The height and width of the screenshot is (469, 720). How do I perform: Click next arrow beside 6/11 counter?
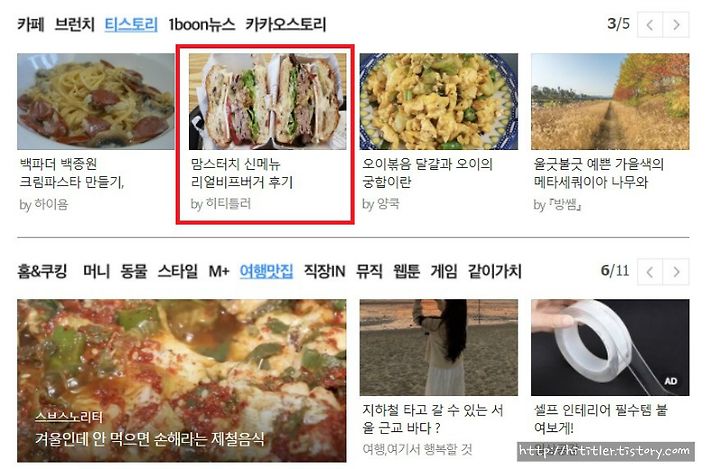click(x=675, y=271)
